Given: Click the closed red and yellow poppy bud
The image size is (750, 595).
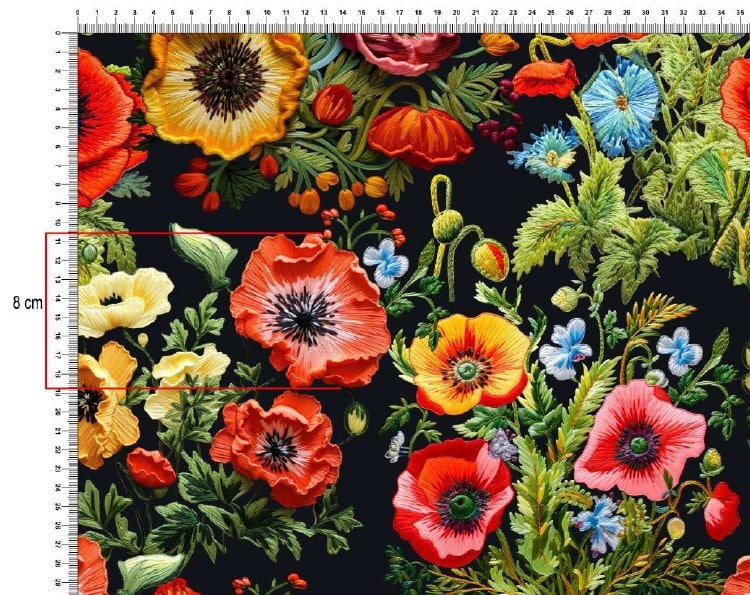Looking at the screenshot, I should (x=490, y=260).
